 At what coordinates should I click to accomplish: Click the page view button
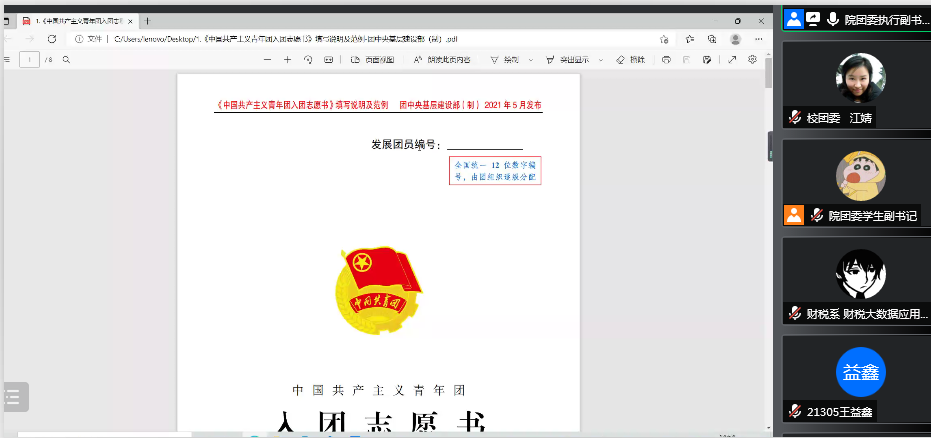click(372, 59)
